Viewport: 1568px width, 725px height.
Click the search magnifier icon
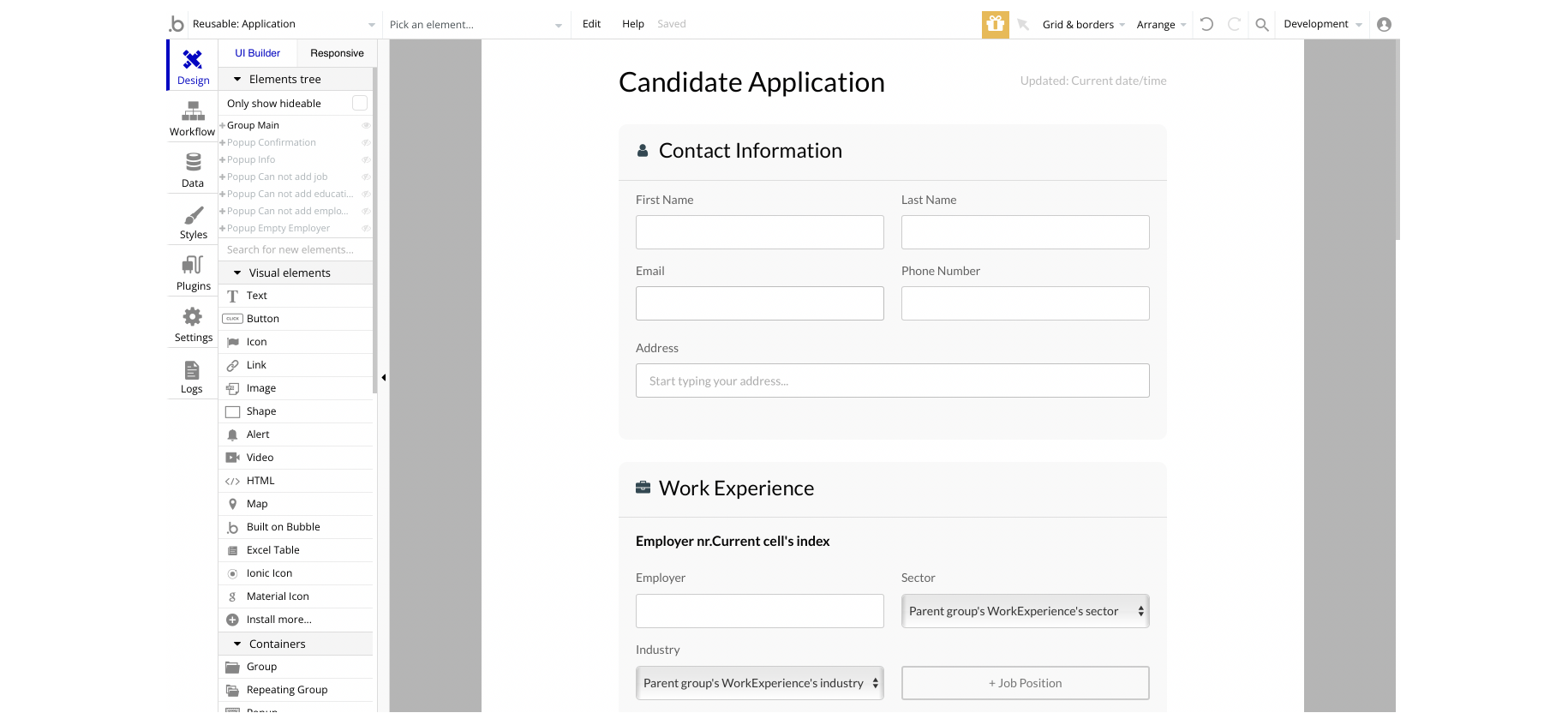coord(1261,25)
